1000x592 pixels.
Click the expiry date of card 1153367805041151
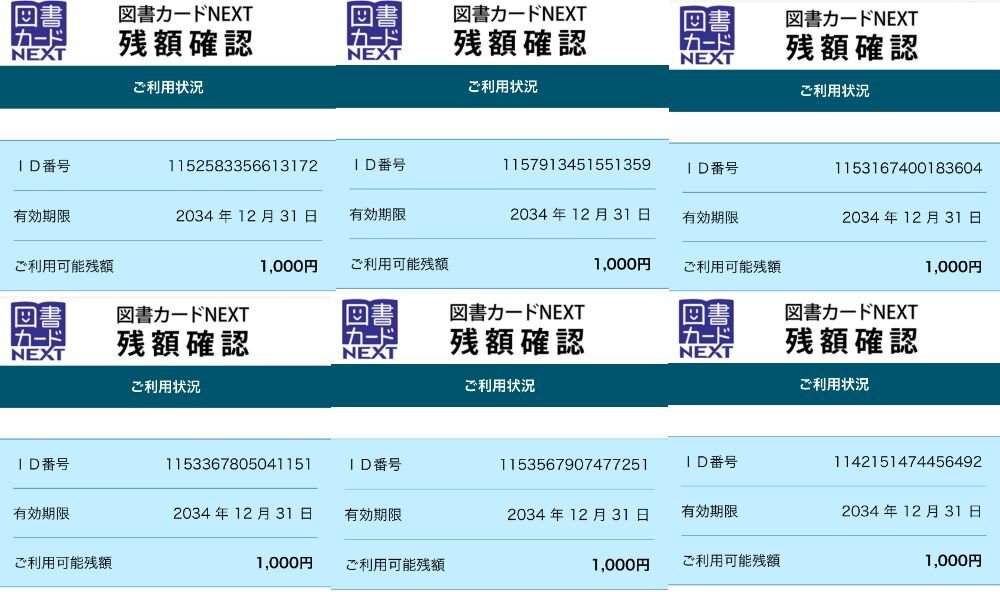tap(243, 514)
